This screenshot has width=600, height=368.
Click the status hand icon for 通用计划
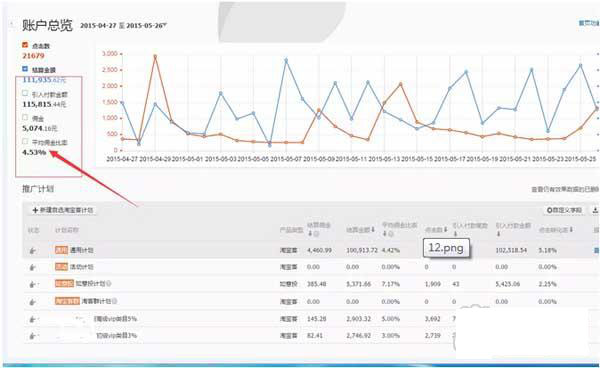point(33,251)
